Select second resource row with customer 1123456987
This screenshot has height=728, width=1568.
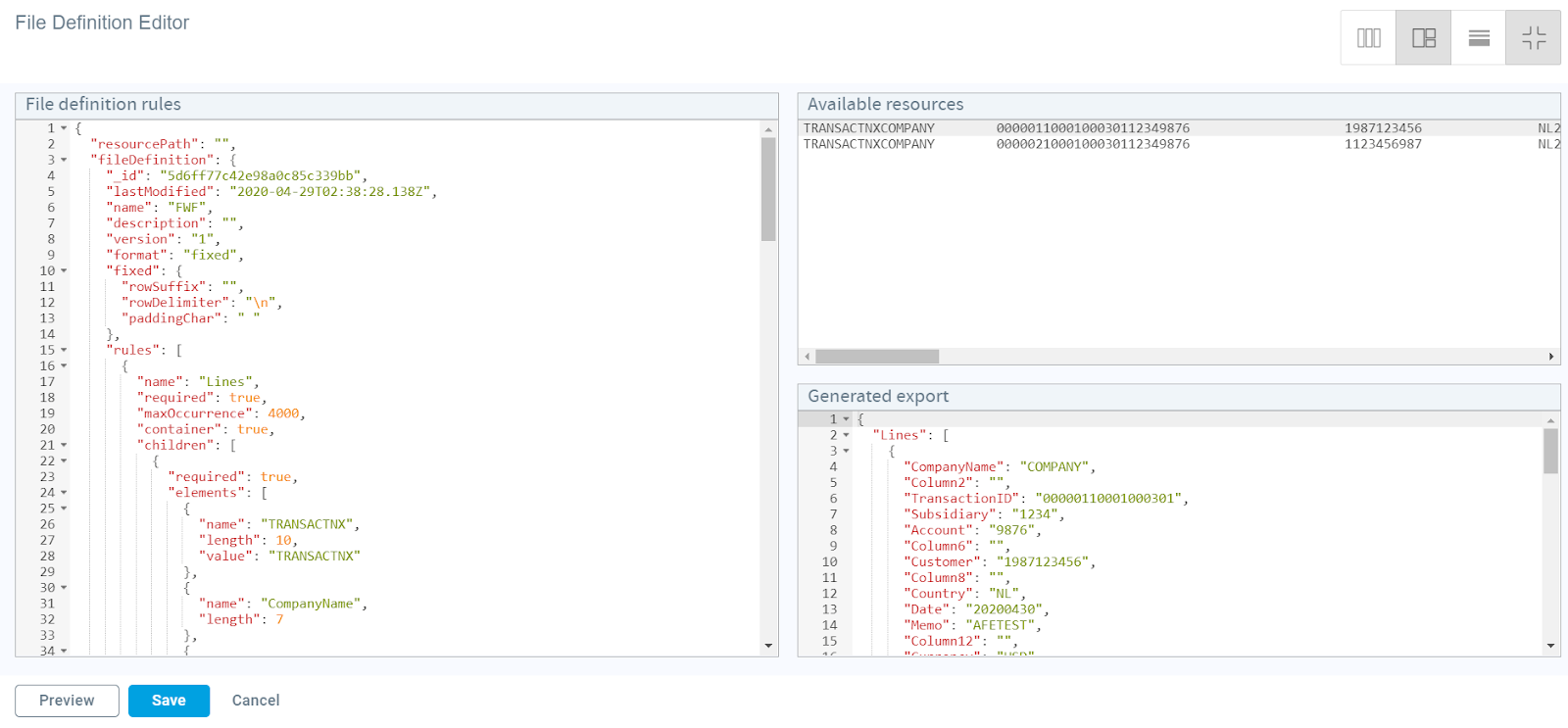click(x=1179, y=144)
